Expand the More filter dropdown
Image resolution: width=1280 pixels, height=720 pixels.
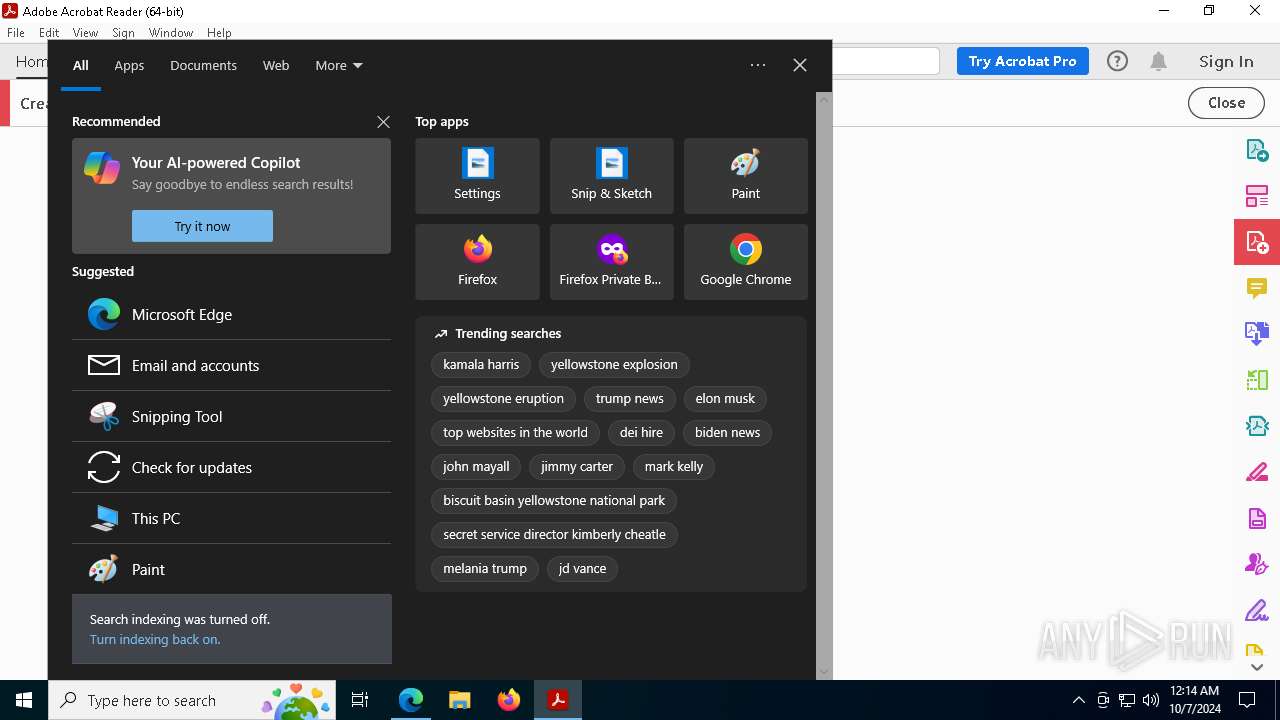[339, 65]
